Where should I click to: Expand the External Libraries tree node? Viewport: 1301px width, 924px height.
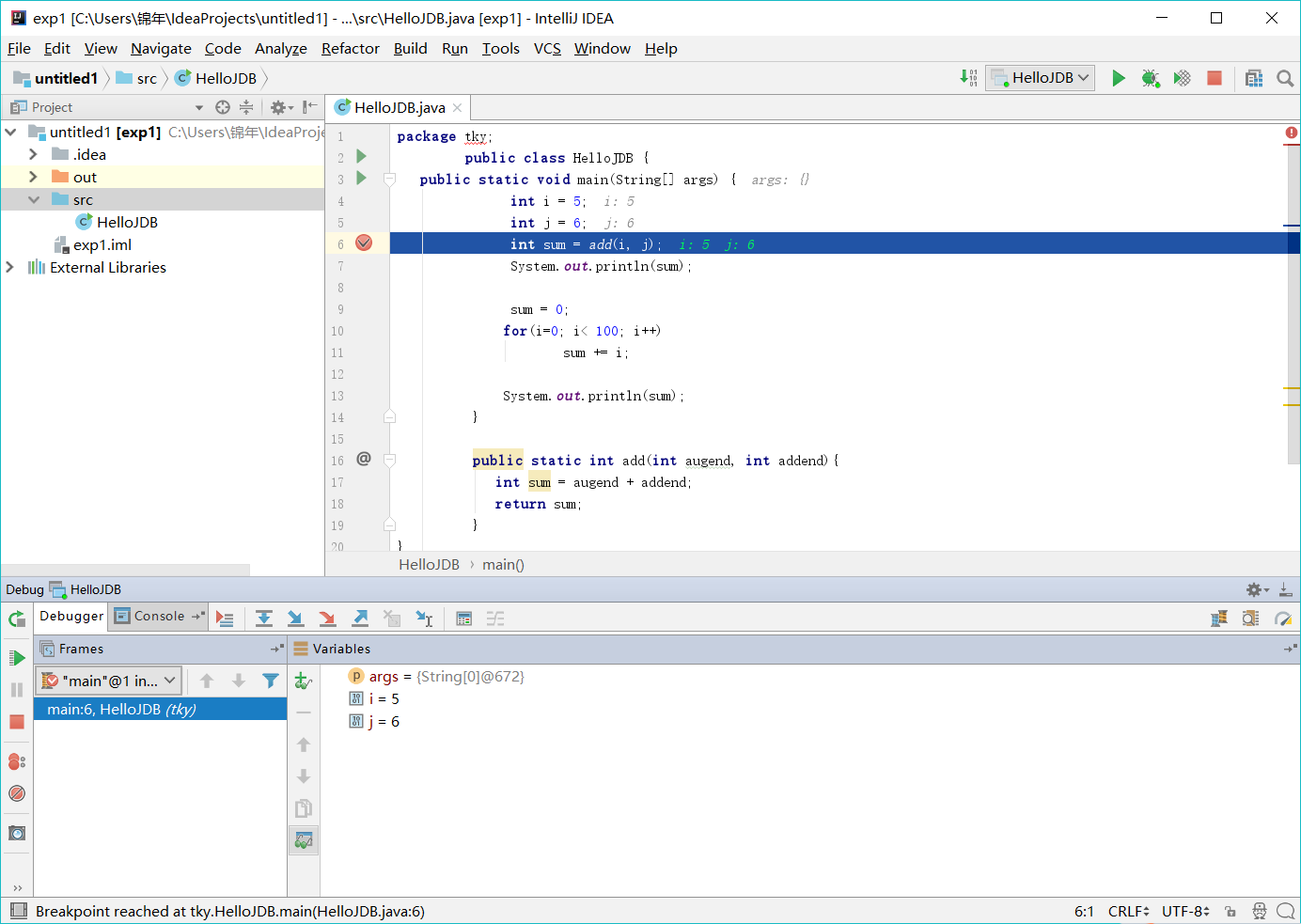[x=10, y=268]
